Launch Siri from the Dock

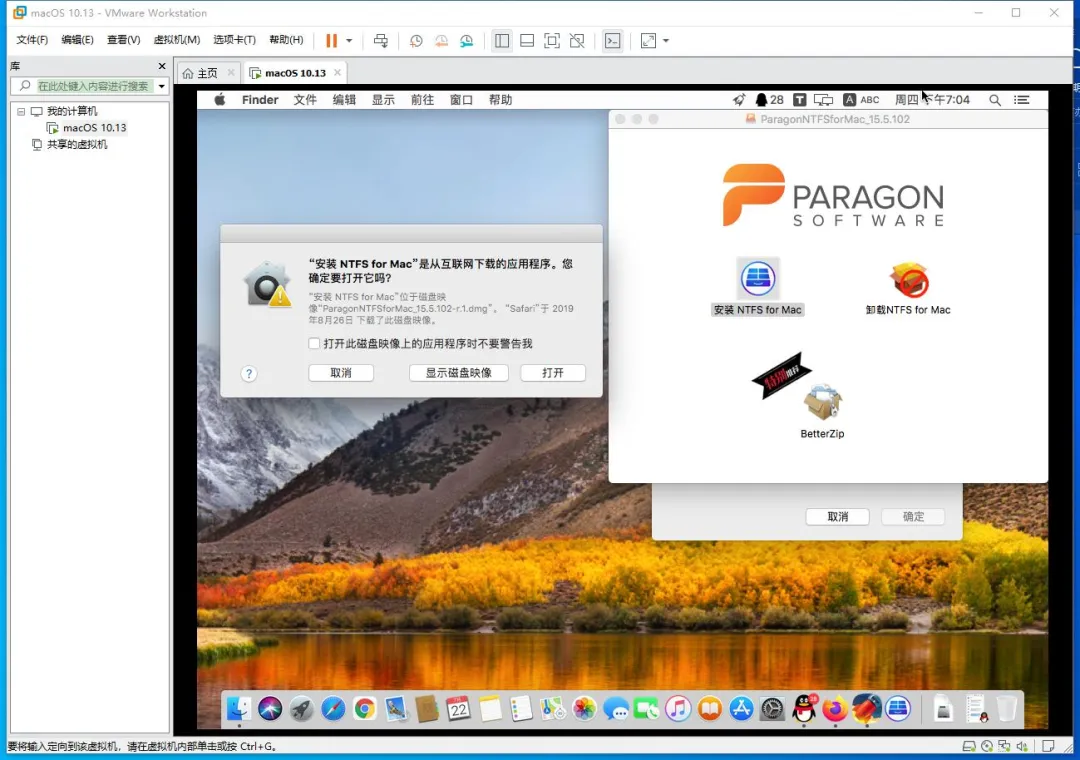point(270,708)
